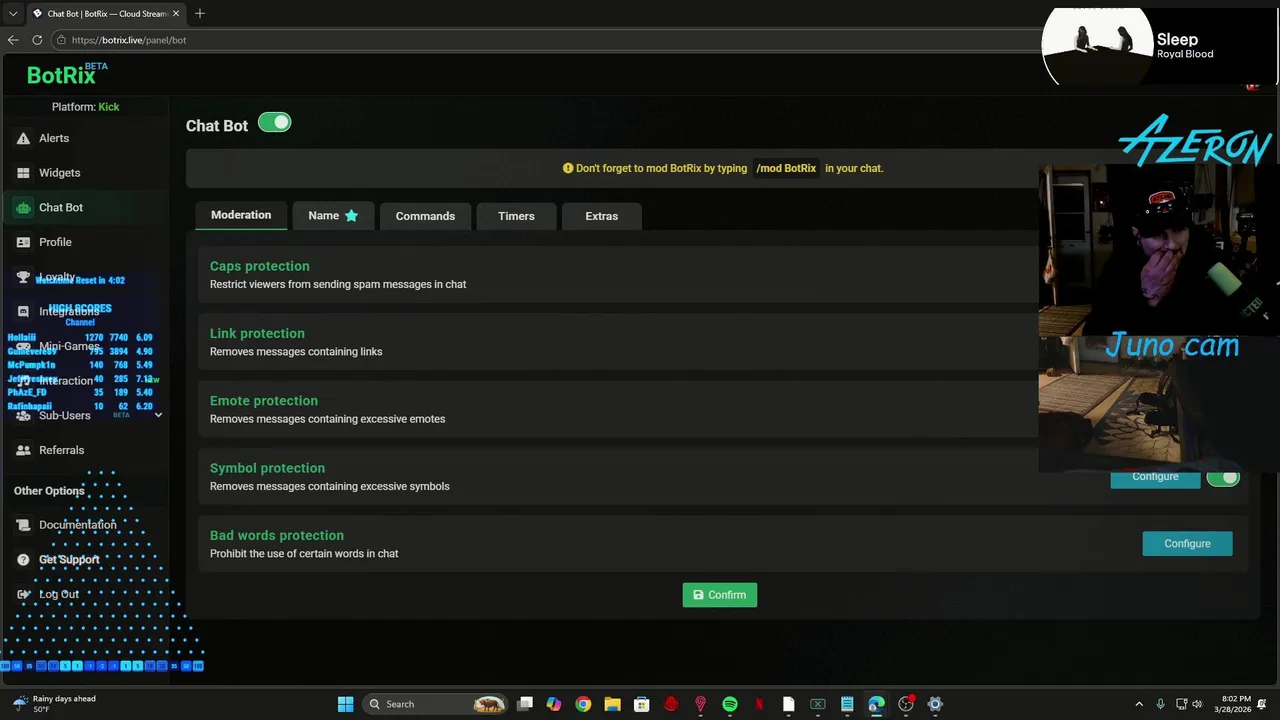
Task: Click Configure for Symbol protection
Action: 1155,478
